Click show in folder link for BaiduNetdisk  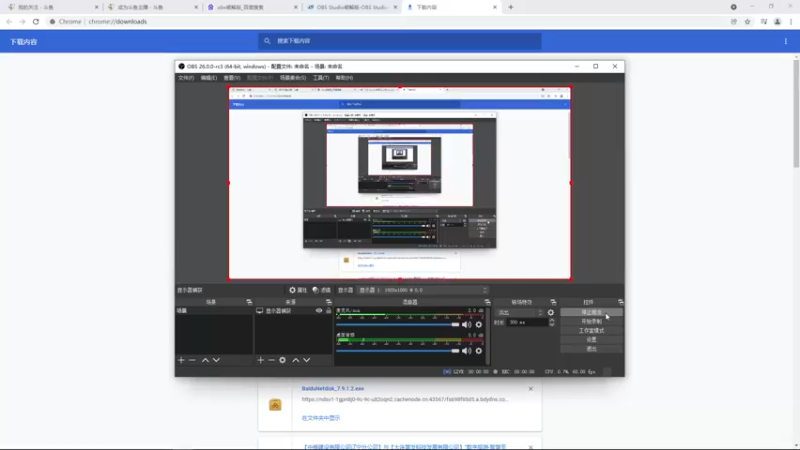tap(320, 418)
